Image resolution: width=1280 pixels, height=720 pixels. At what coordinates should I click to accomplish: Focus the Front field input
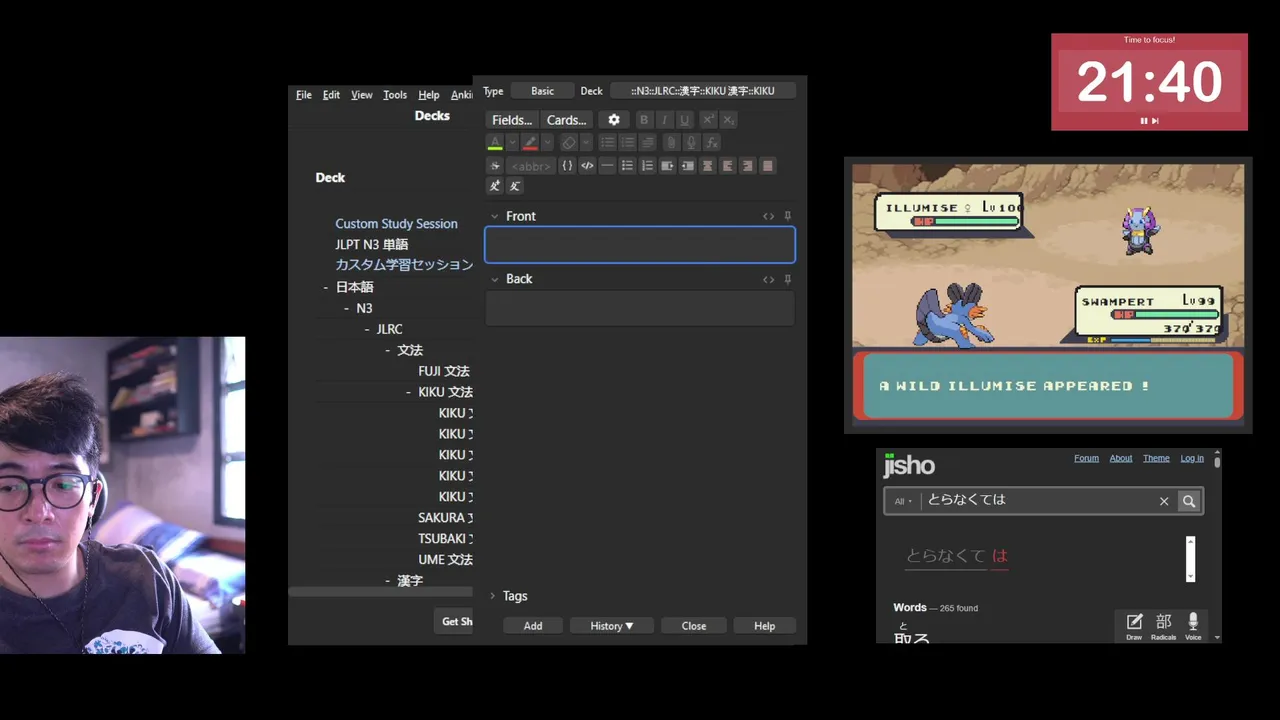[640, 245]
